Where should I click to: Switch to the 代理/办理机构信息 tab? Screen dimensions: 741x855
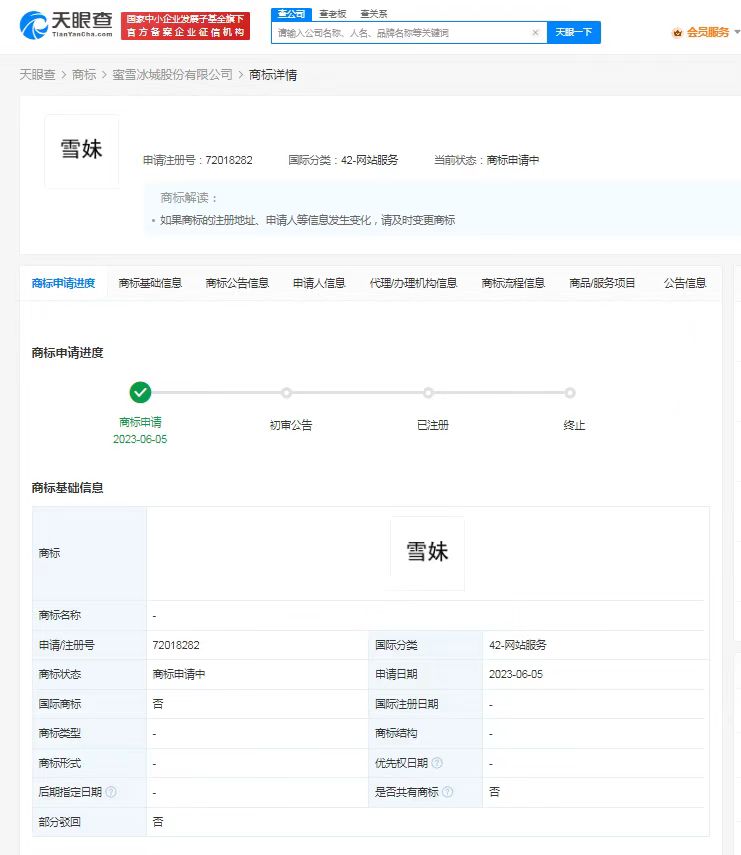pos(413,283)
